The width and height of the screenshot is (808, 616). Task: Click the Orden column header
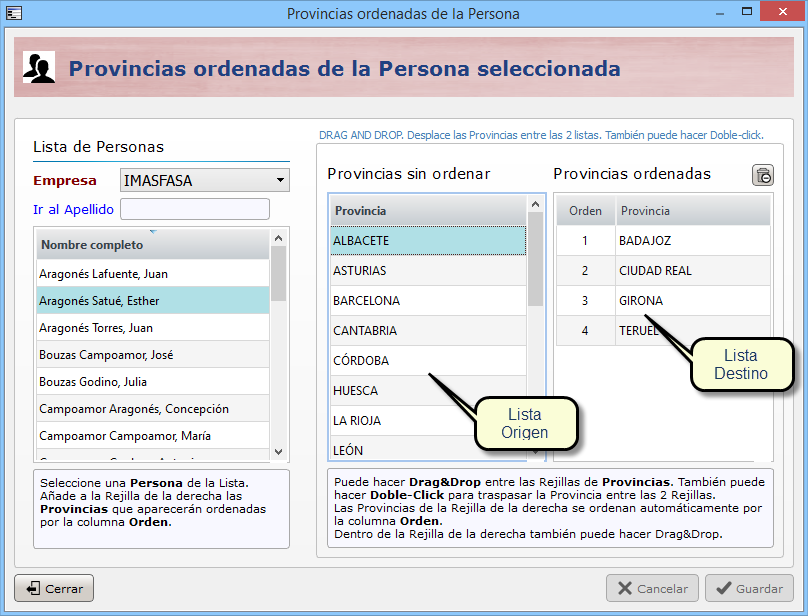point(585,211)
